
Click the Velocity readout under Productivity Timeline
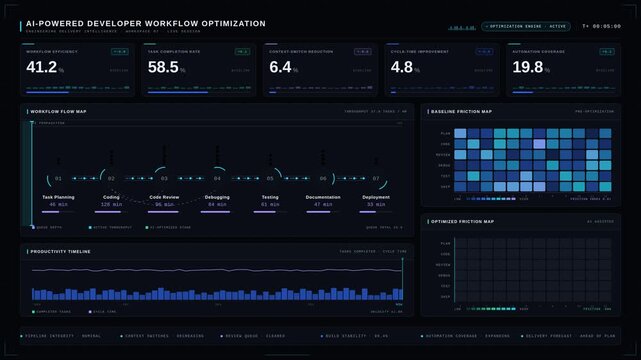pyautogui.click(x=386, y=312)
